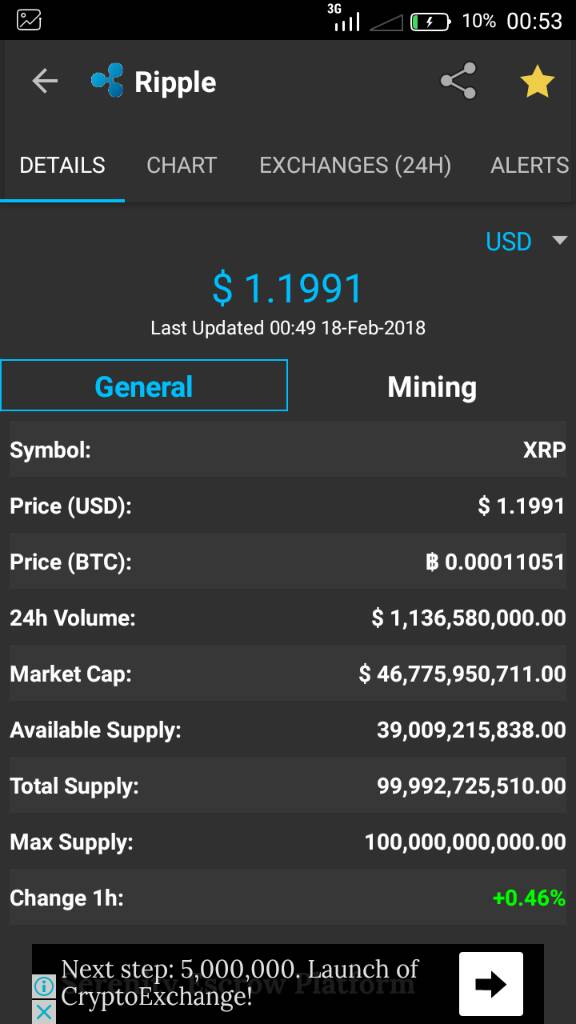Tap the large $ 1.1991 price

287,289
